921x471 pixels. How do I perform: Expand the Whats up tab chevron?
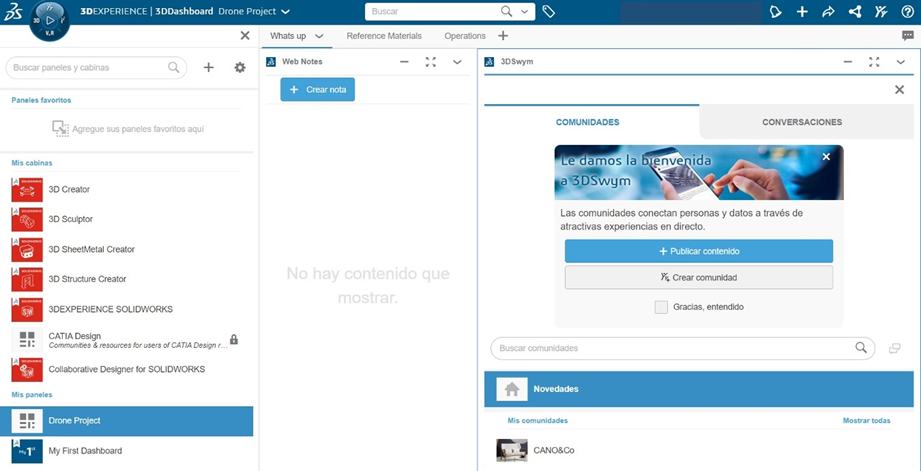319,36
